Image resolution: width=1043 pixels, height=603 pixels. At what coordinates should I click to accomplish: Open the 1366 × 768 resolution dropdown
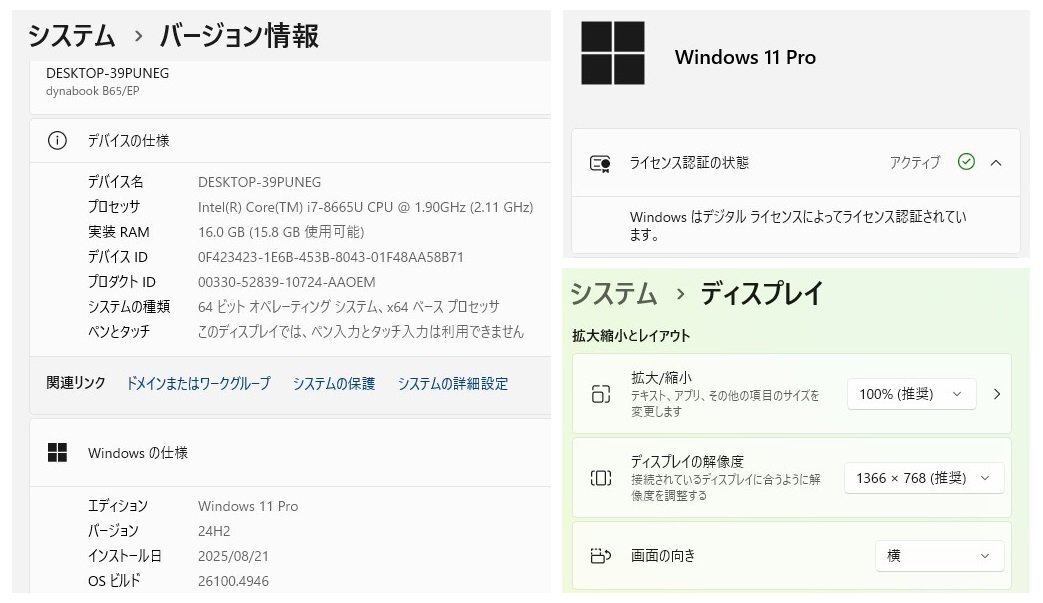(924, 478)
